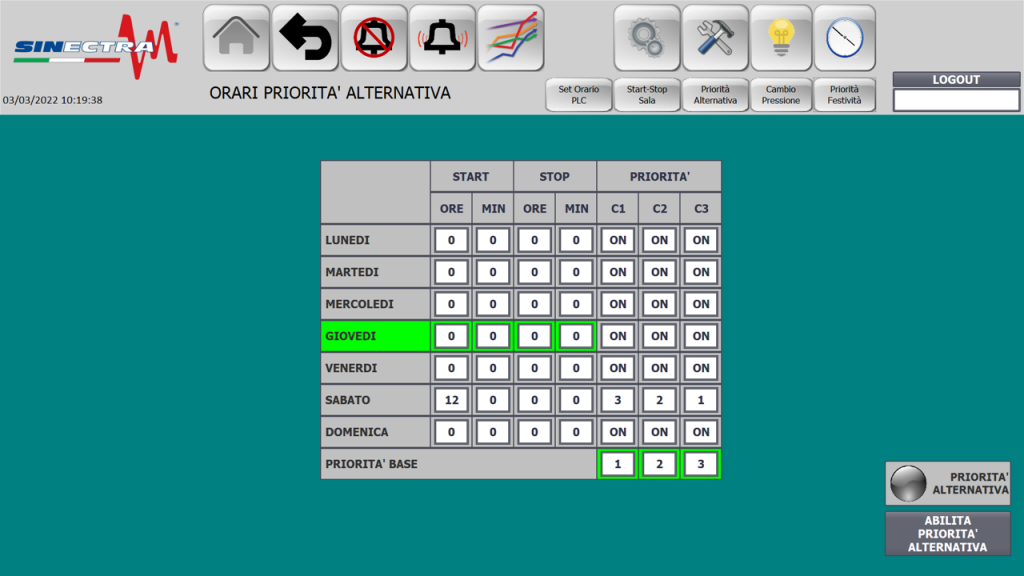Open the maintenance tools icon

[x=715, y=38]
